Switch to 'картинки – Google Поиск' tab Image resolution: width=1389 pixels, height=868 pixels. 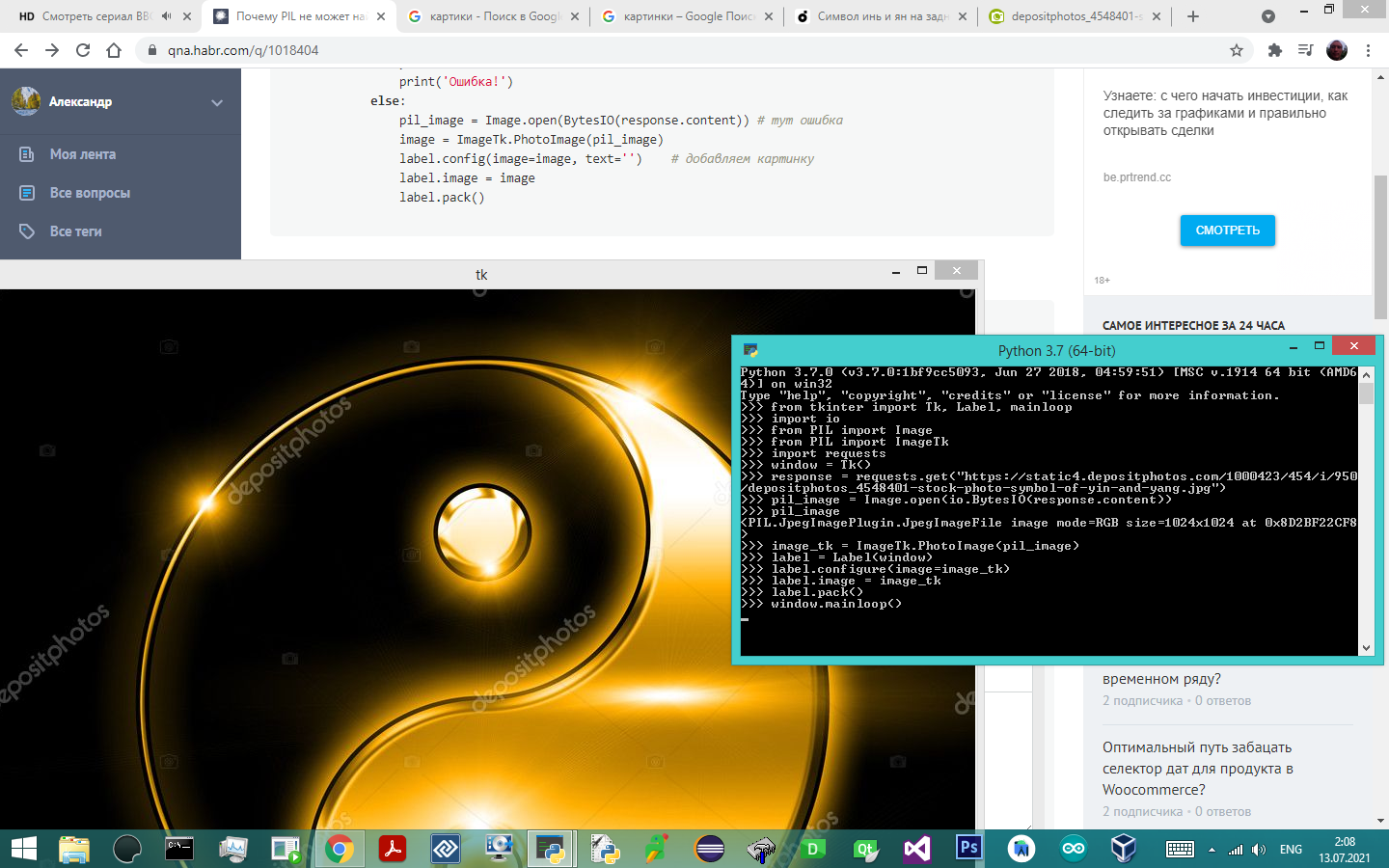[x=688, y=16]
